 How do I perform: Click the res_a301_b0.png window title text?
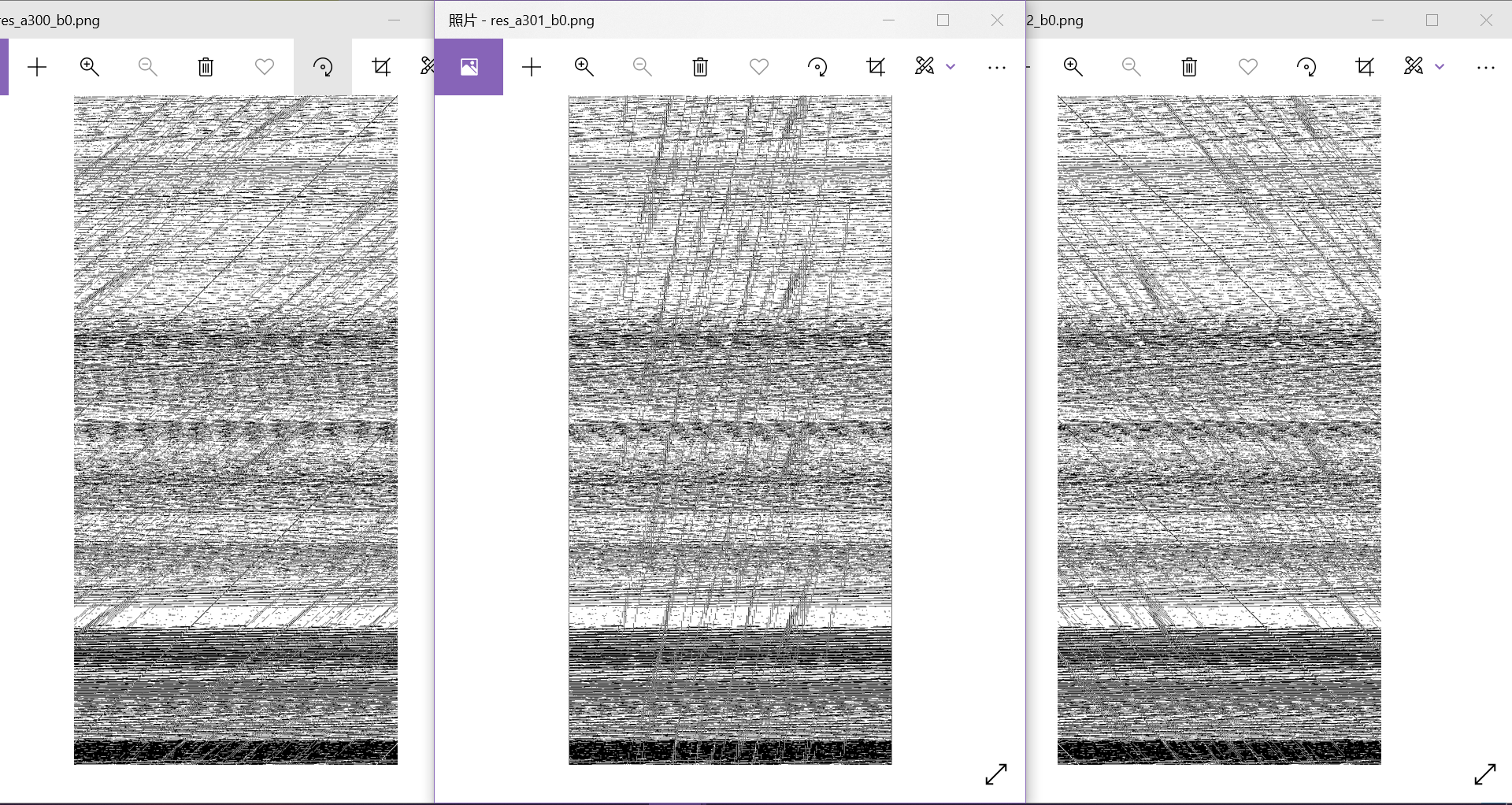click(x=521, y=20)
